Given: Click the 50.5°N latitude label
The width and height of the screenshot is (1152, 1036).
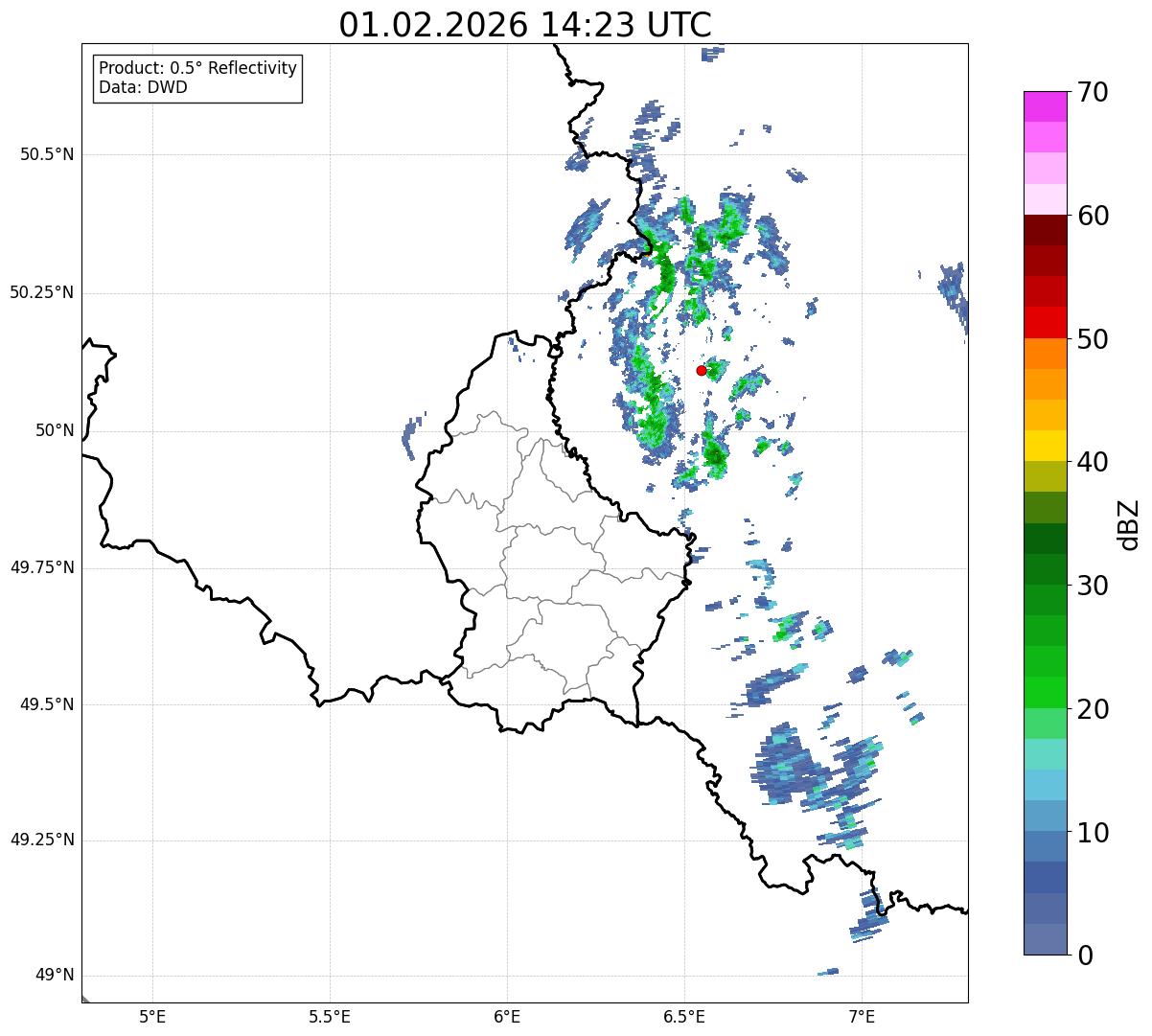Looking at the screenshot, I should (47, 154).
